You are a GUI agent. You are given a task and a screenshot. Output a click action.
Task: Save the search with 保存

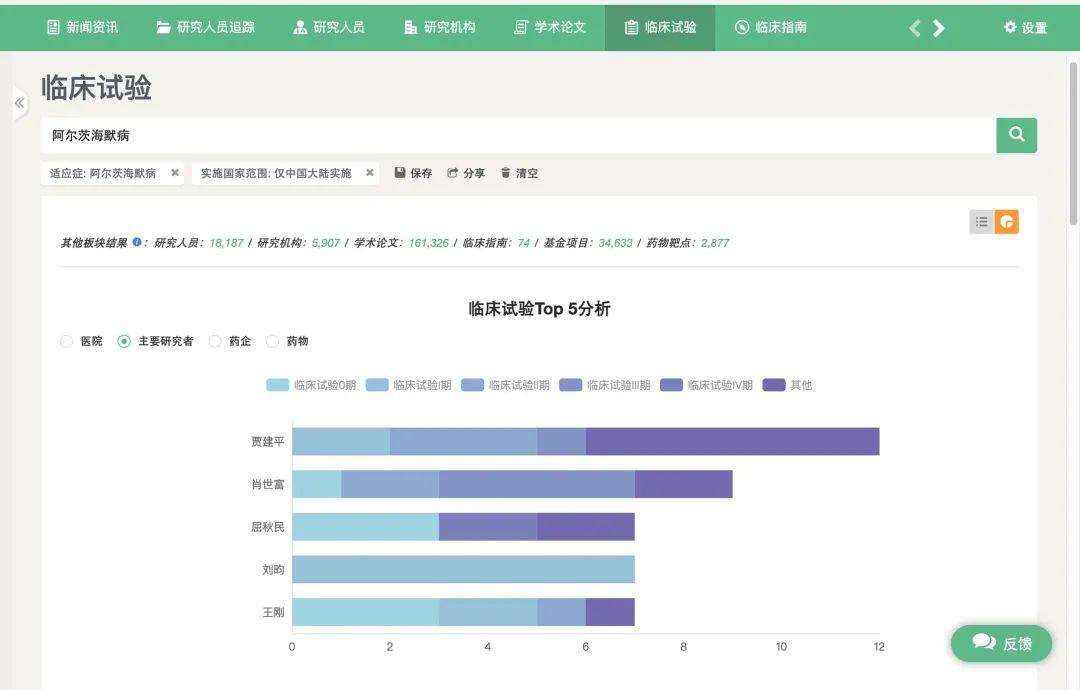click(x=413, y=173)
